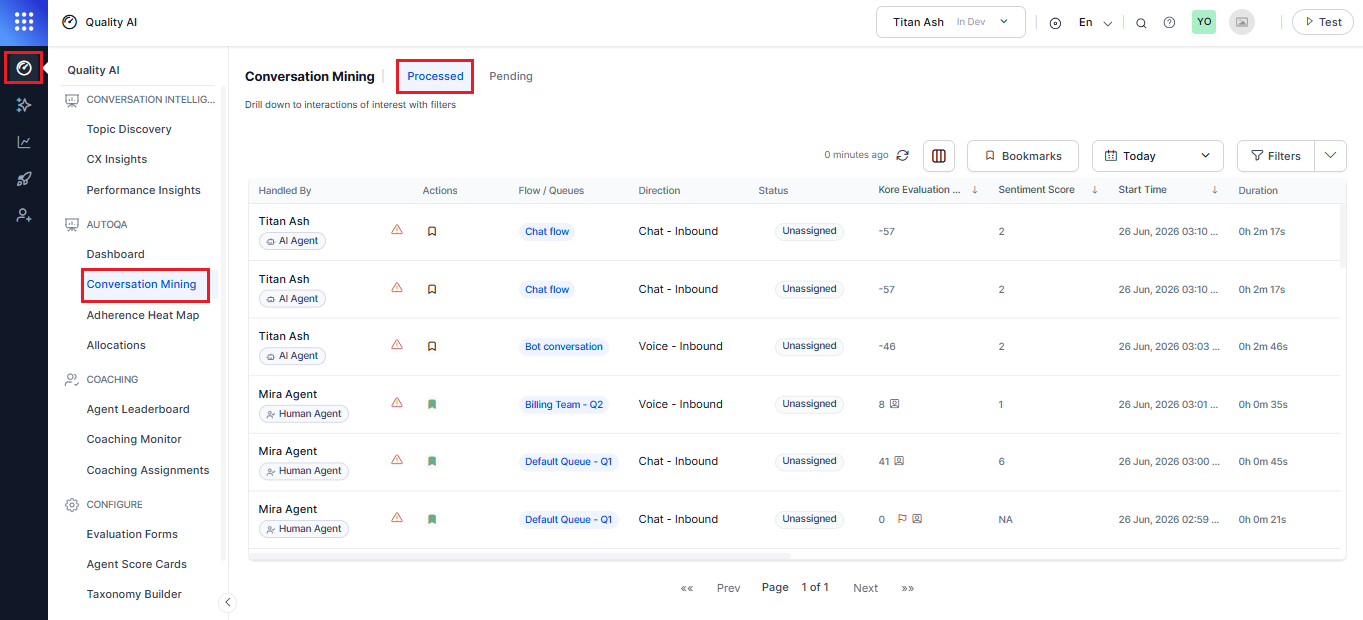This screenshot has height=620, width=1363.
Task: Switch to the Processed tab
Action: pyautogui.click(x=435, y=76)
